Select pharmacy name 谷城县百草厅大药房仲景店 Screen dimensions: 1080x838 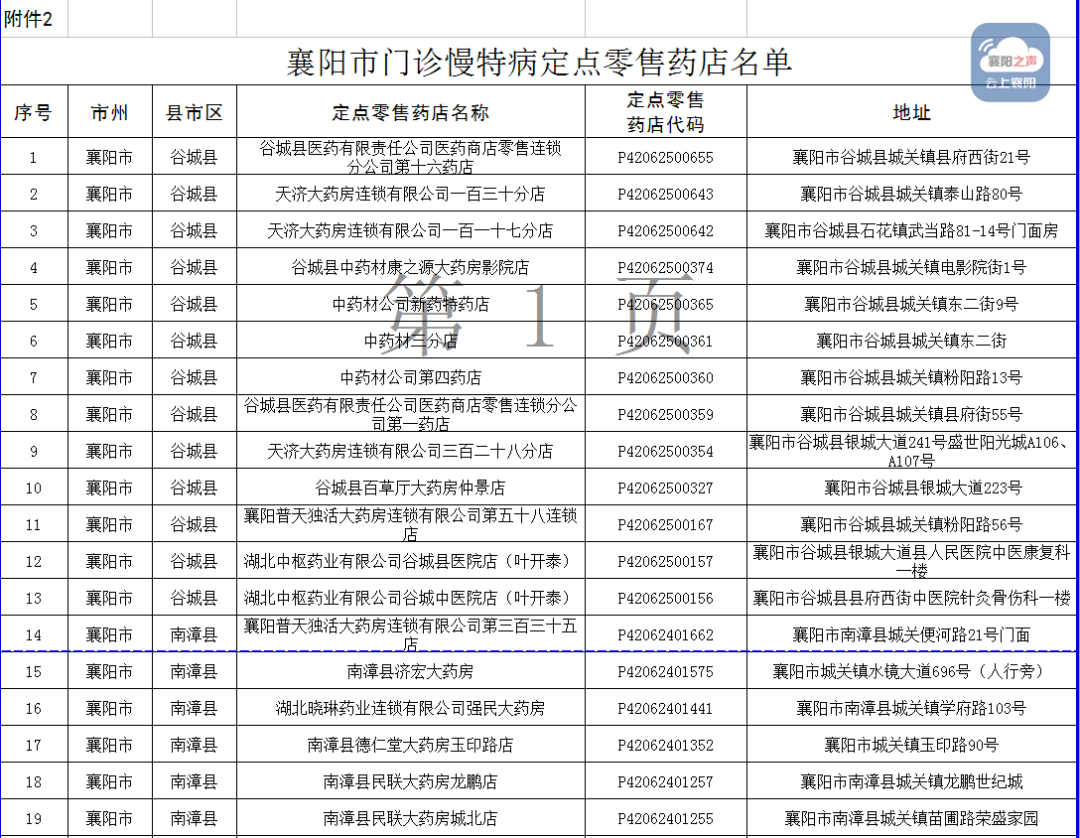coord(411,488)
